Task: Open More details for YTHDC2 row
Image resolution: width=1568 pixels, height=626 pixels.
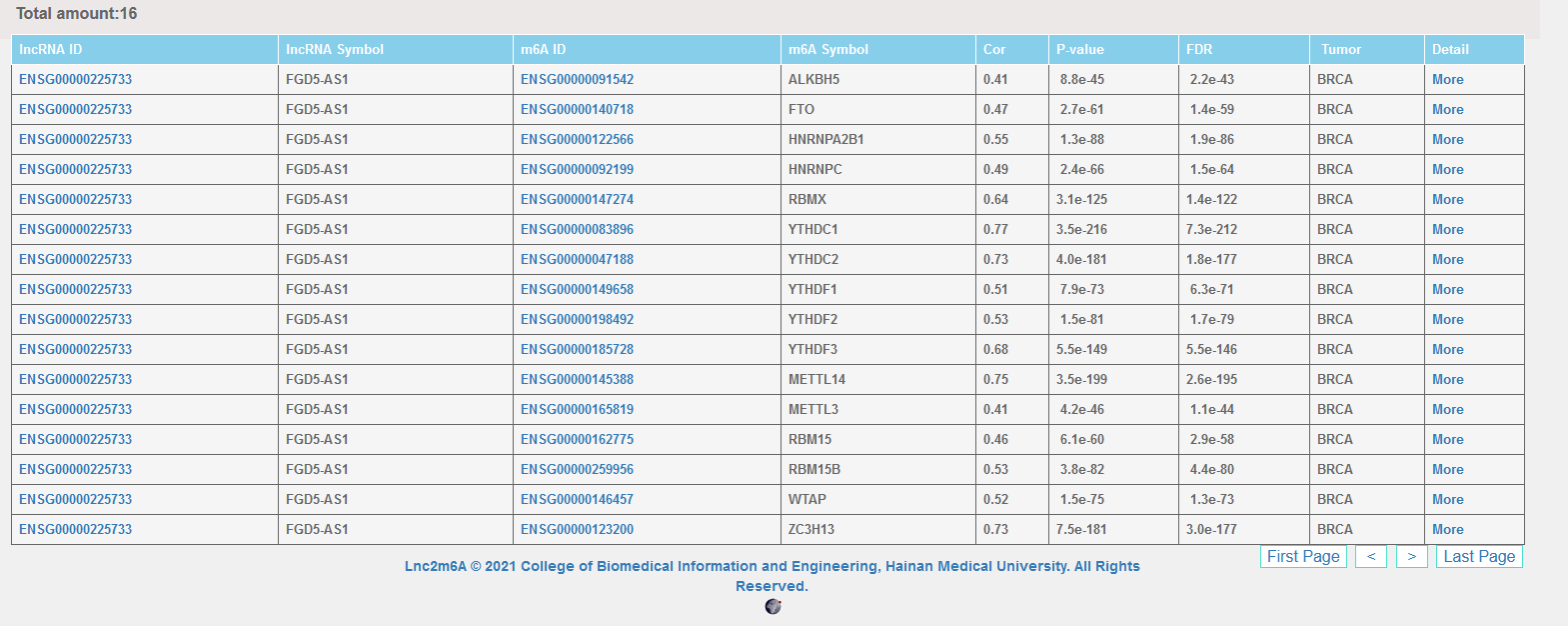Action: [1447, 259]
